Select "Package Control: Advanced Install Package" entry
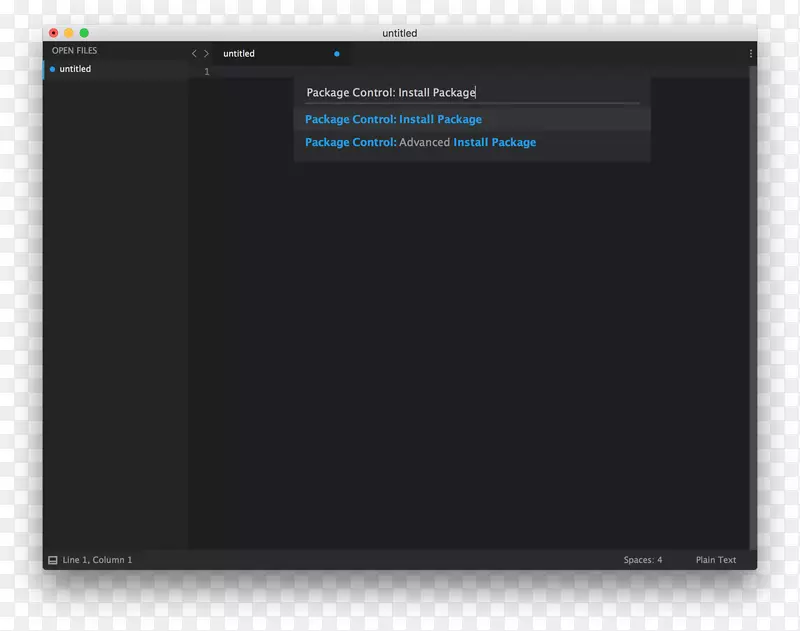 [420, 142]
